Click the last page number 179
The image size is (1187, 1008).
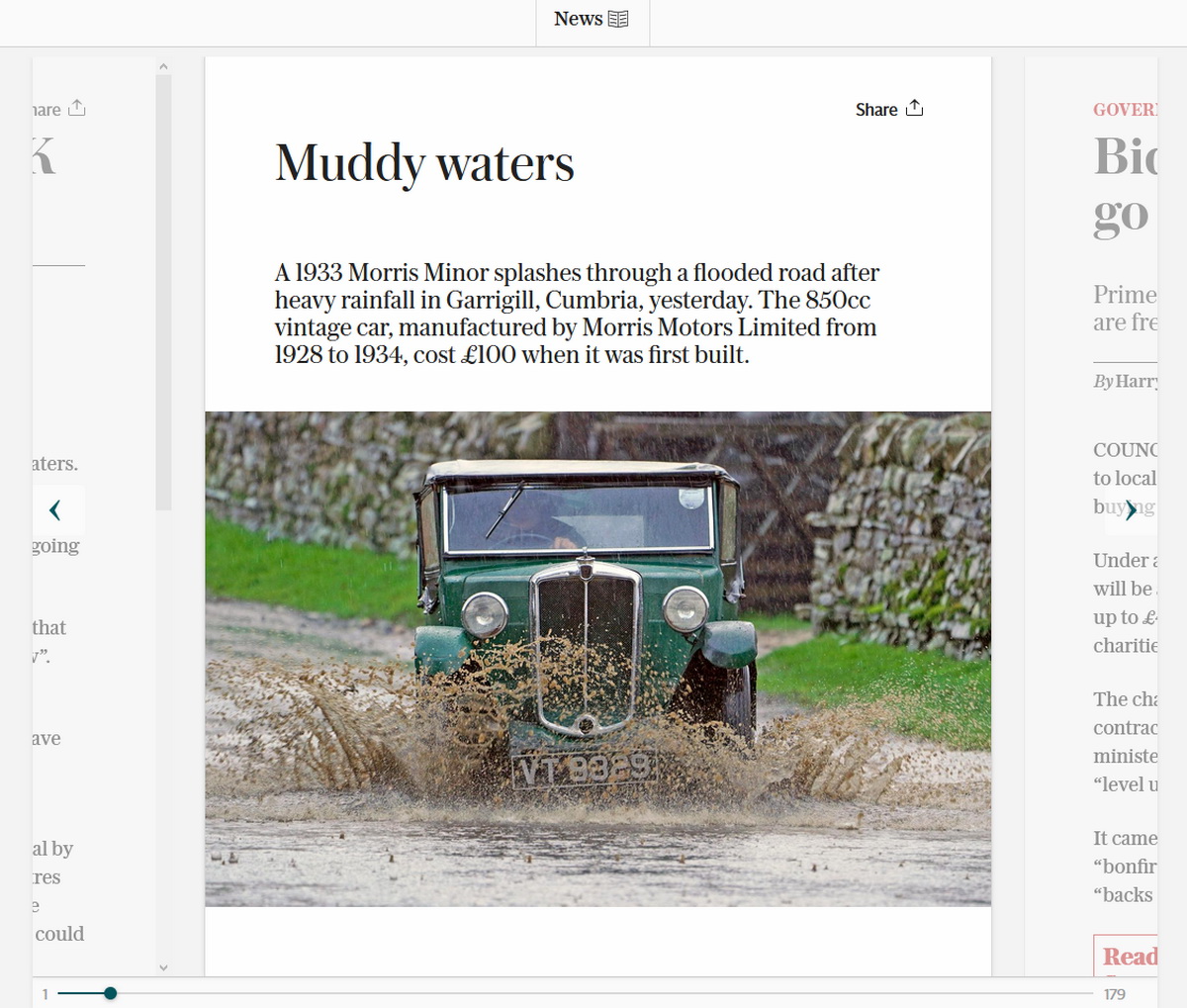[x=1115, y=994]
